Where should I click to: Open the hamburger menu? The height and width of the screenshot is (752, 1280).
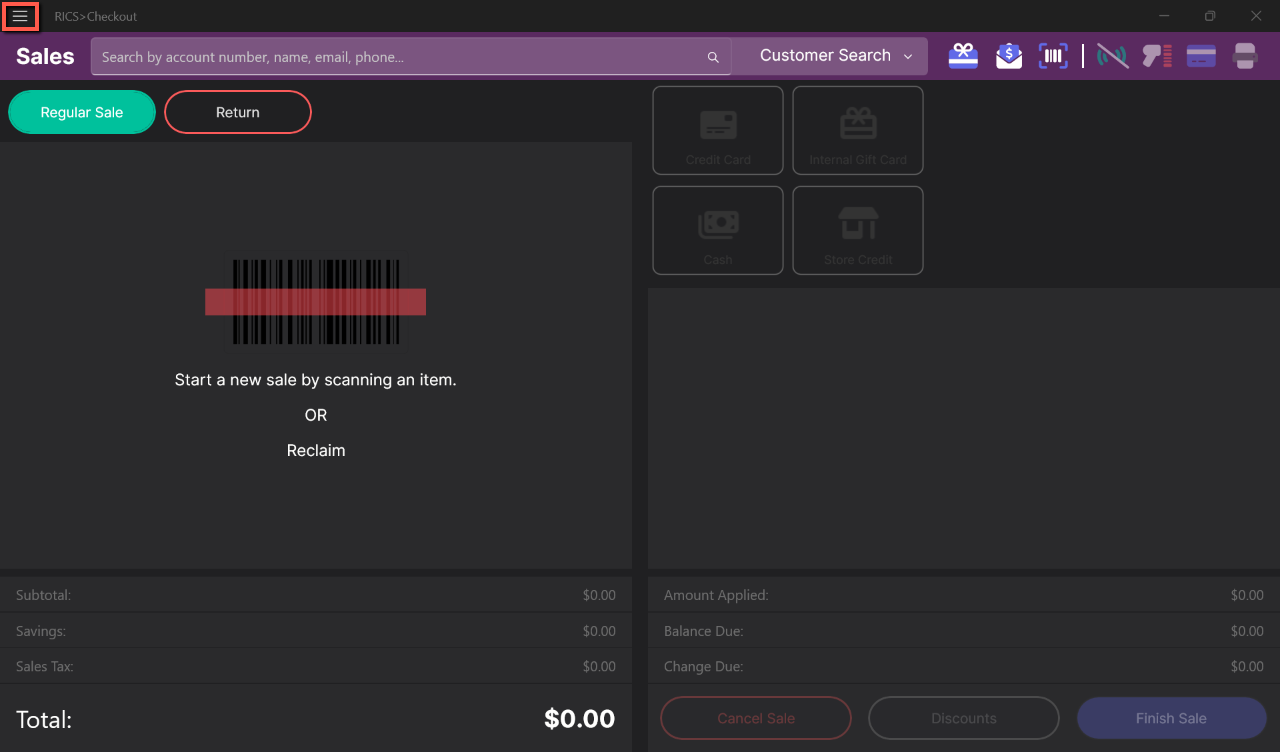pos(20,16)
